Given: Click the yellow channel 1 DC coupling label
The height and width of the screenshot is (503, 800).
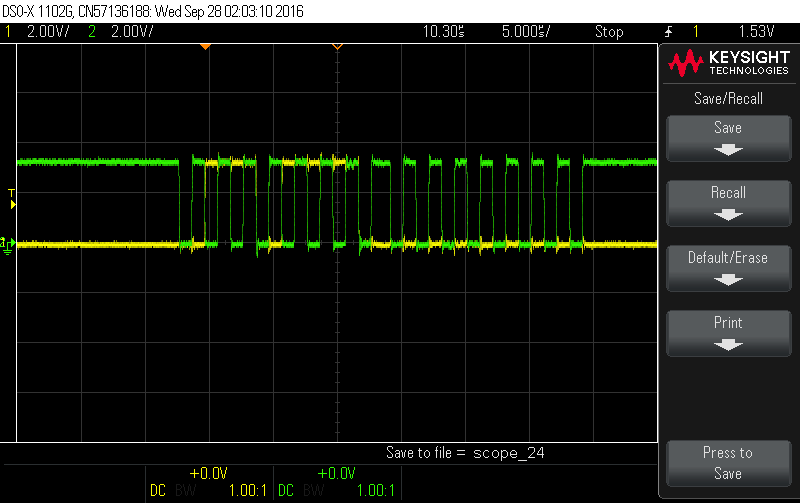Looking at the screenshot, I should [x=158, y=491].
